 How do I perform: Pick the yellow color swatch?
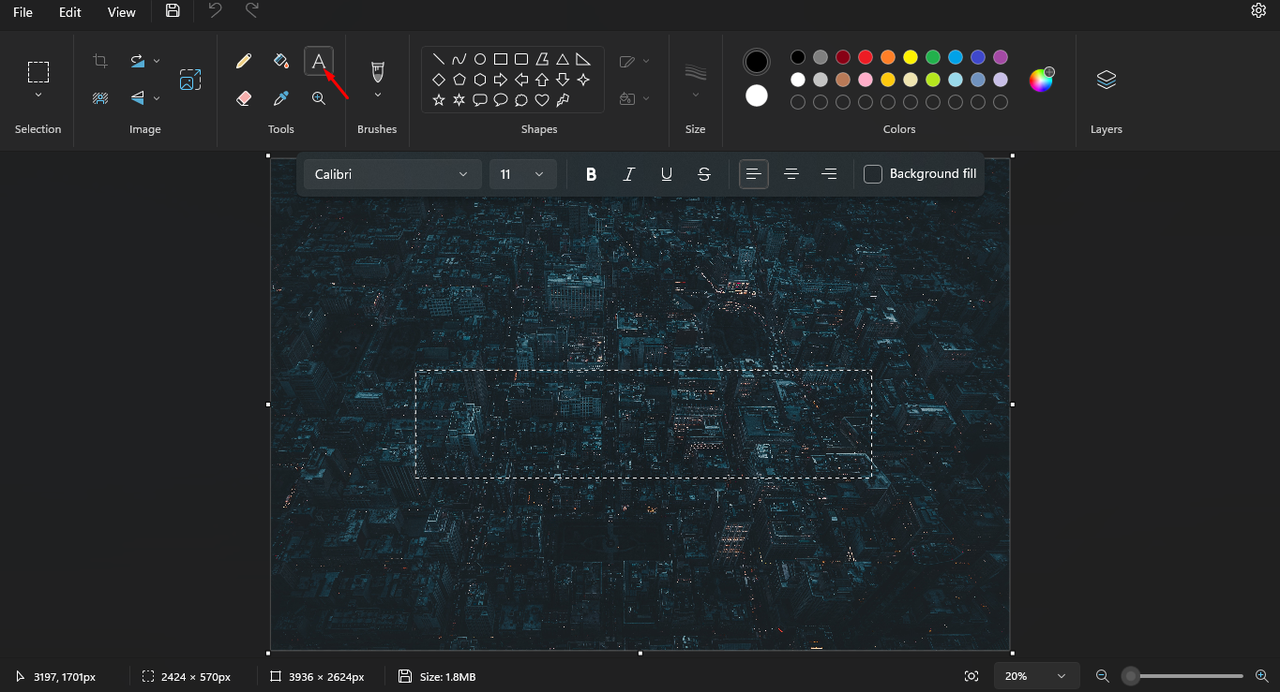[910, 57]
